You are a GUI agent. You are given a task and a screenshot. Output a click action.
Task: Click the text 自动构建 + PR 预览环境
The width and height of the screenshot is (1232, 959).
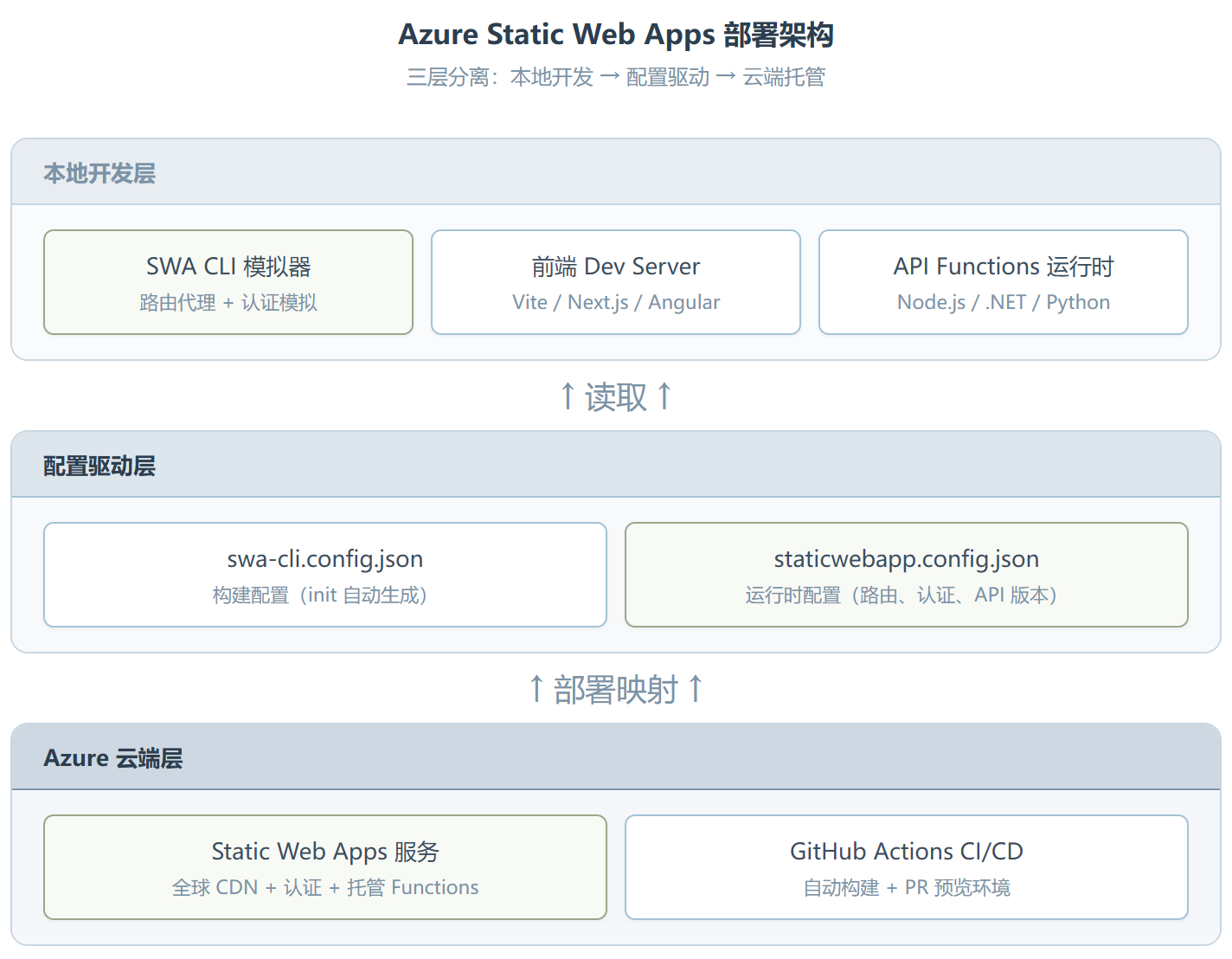(x=907, y=888)
